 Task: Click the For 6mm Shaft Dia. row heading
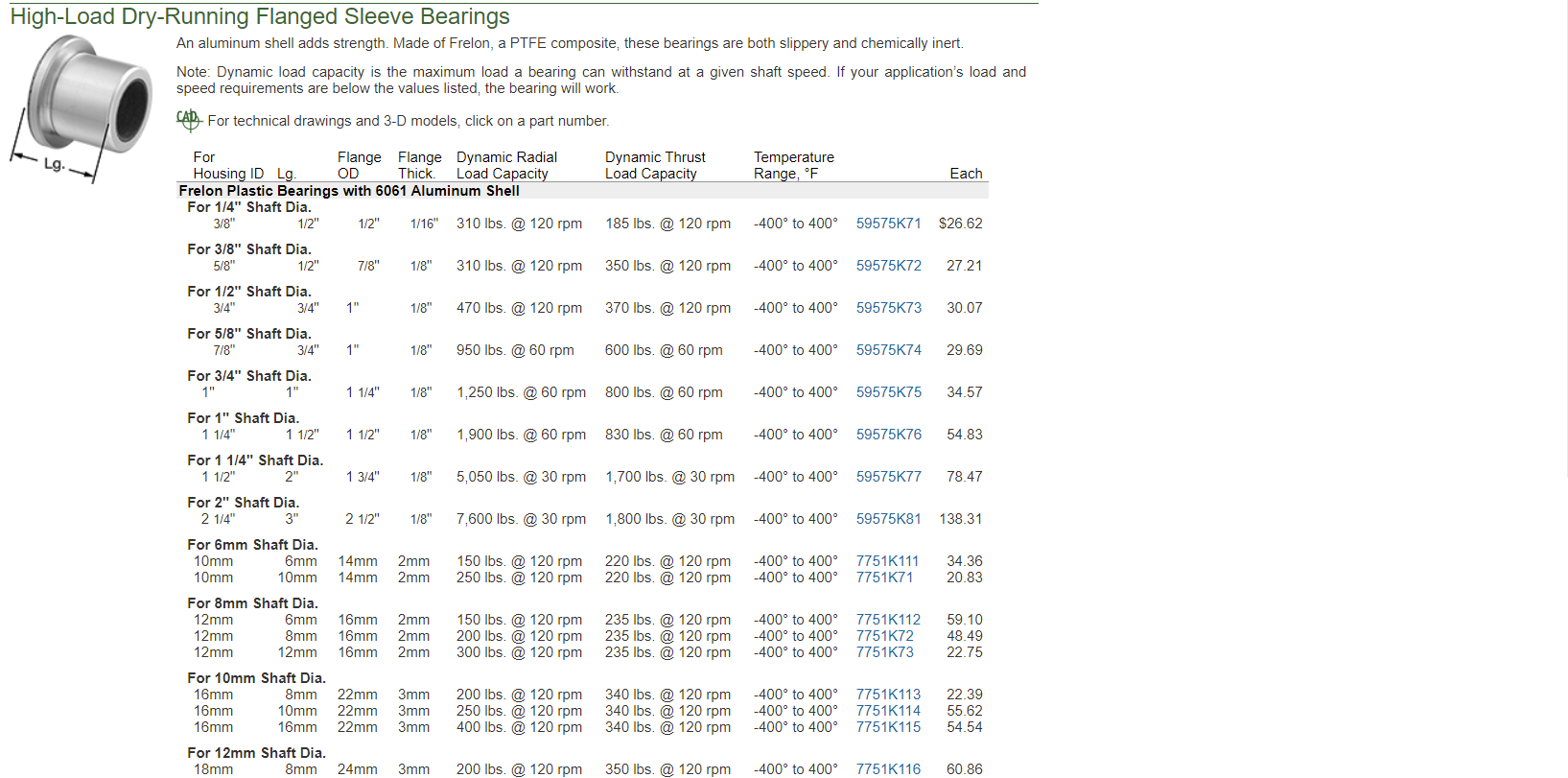[x=252, y=545]
